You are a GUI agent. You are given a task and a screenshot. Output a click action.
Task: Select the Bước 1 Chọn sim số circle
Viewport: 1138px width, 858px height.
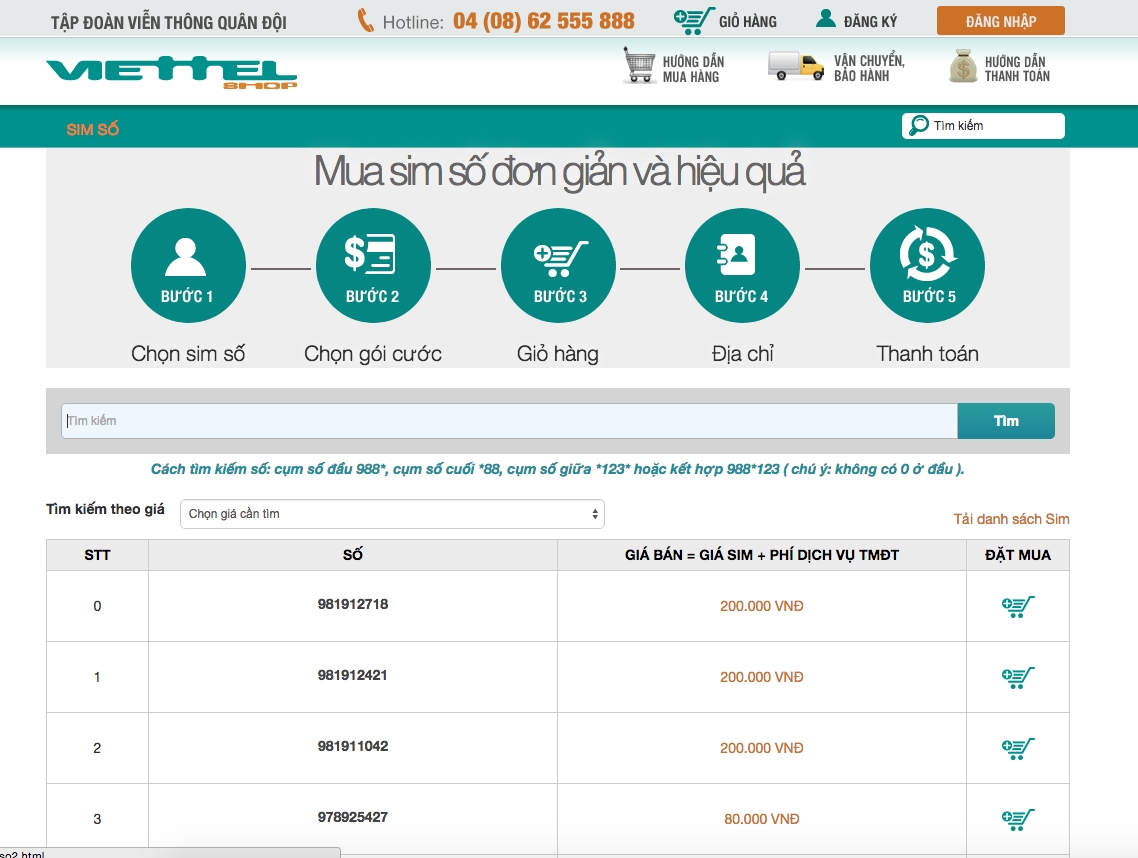188,266
